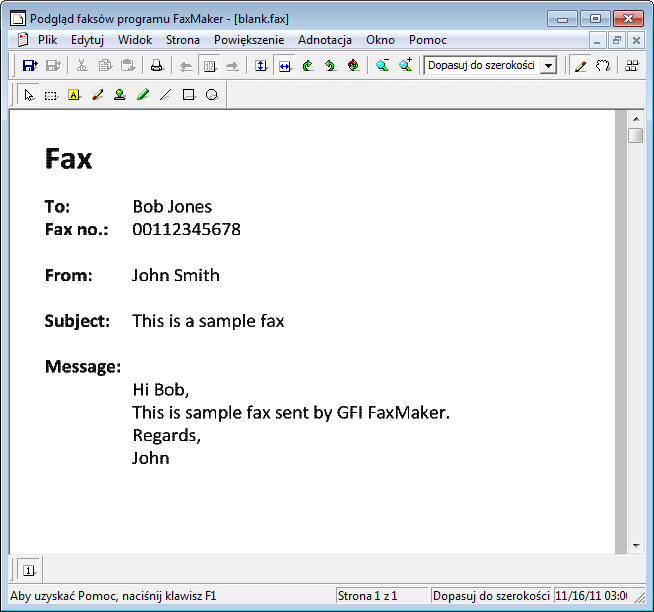The image size is (654, 612).
Task: Click the greyed Save as icon
Action: pos(53,65)
